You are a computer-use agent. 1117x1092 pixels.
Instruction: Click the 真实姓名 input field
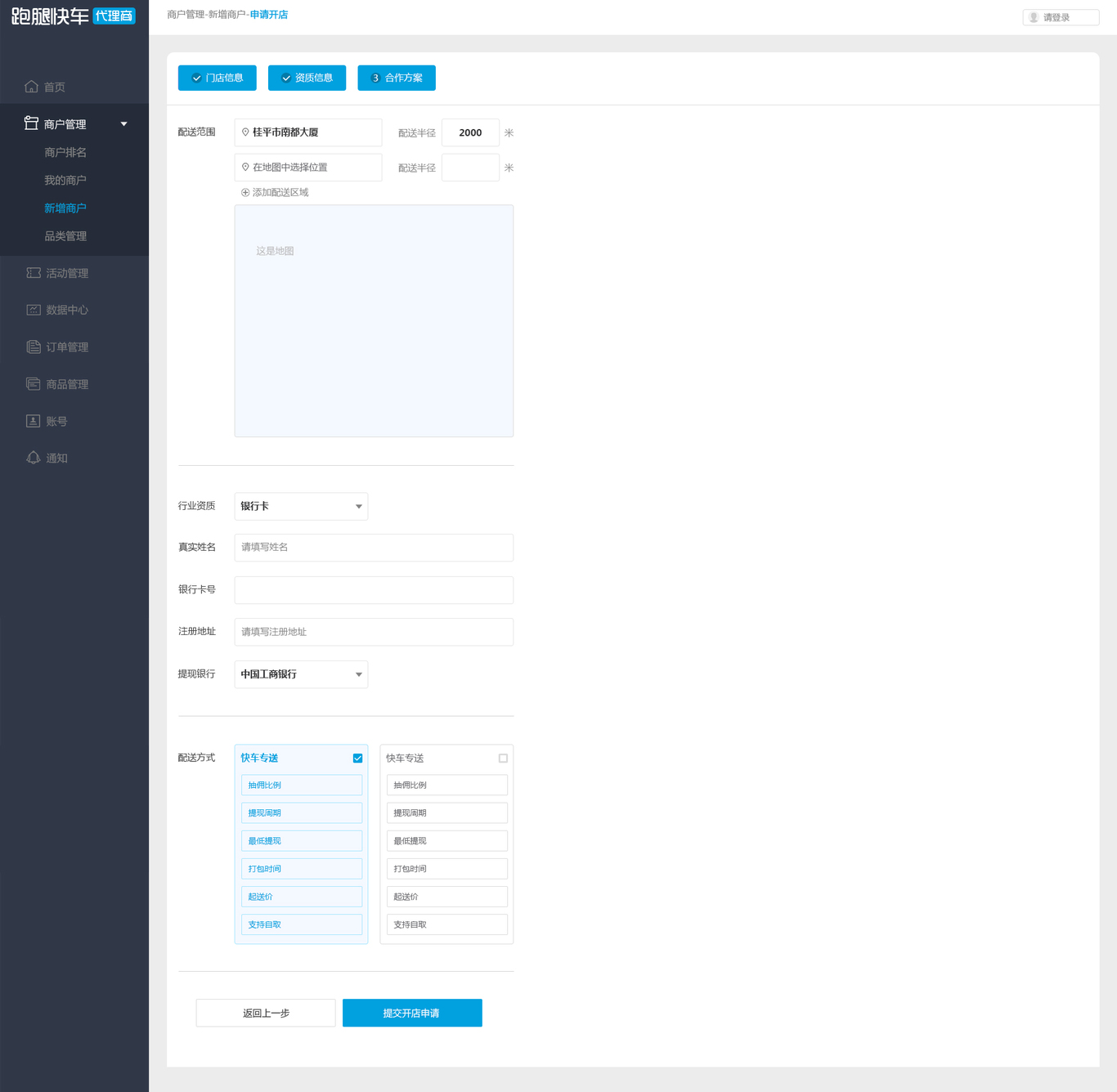pyautogui.click(x=374, y=548)
